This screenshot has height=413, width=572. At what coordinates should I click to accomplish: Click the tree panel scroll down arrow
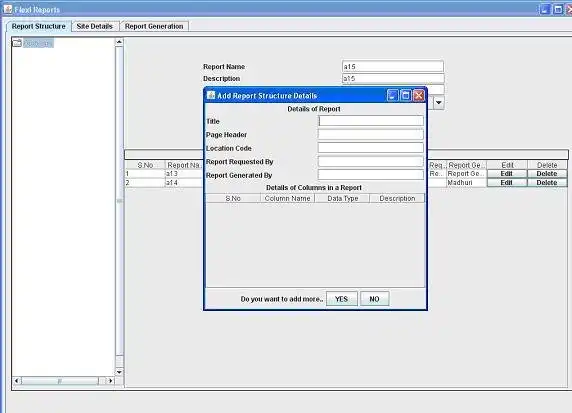pyautogui.click(x=119, y=372)
